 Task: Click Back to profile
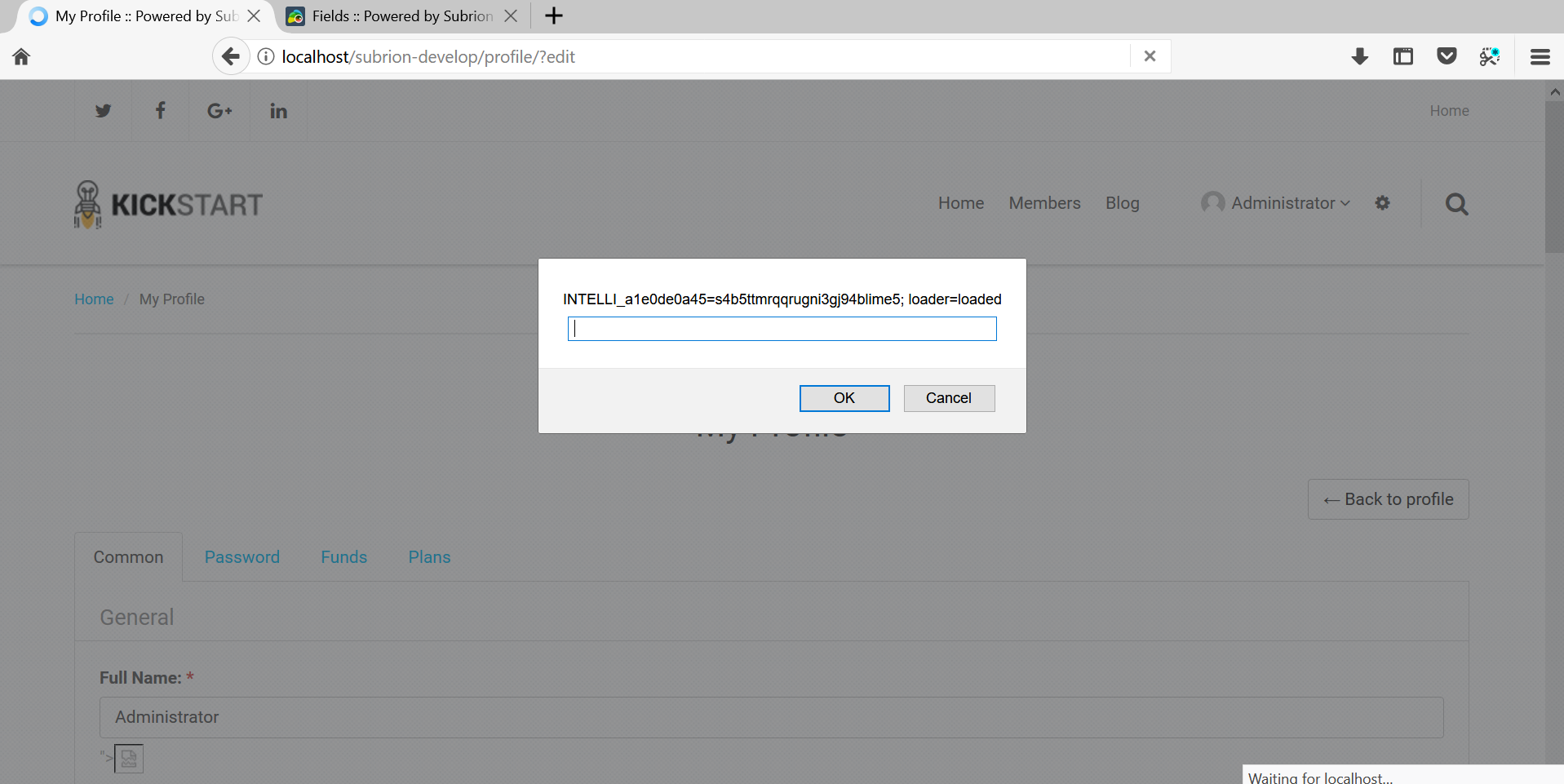pyautogui.click(x=1388, y=498)
